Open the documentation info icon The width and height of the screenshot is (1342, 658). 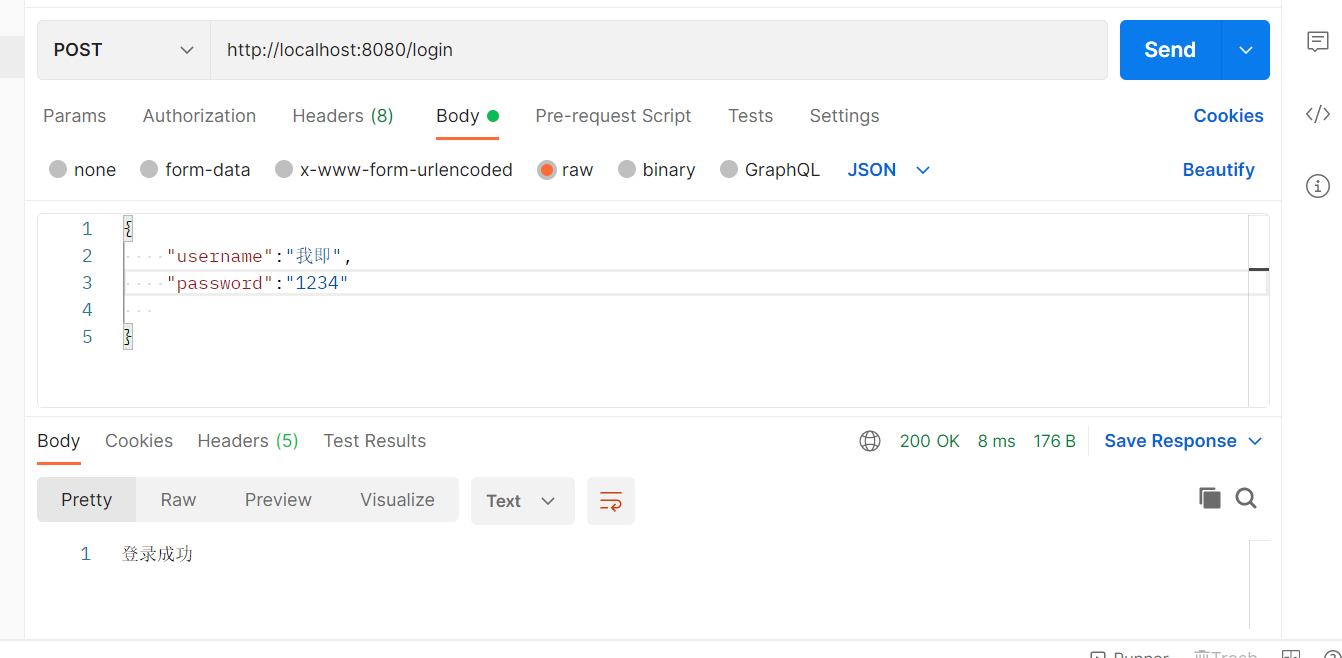tap(1318, 186)
